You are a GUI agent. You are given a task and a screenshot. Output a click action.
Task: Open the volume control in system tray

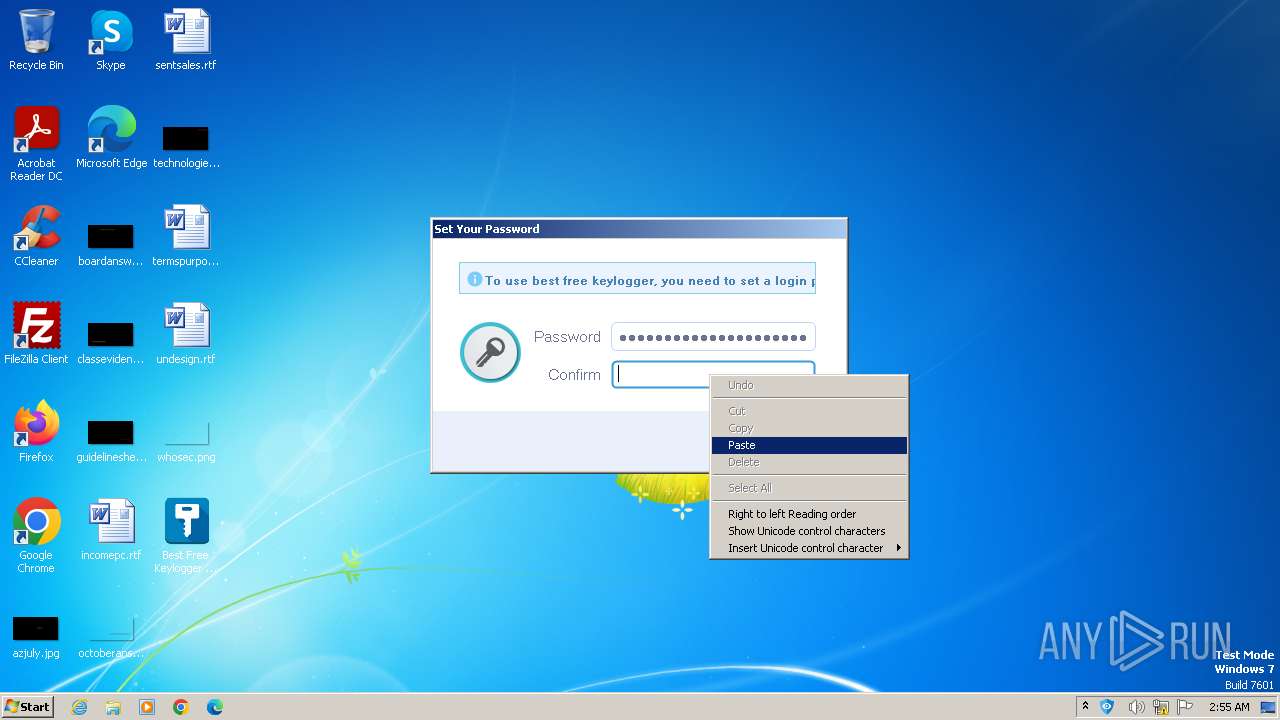[1136, 707]
